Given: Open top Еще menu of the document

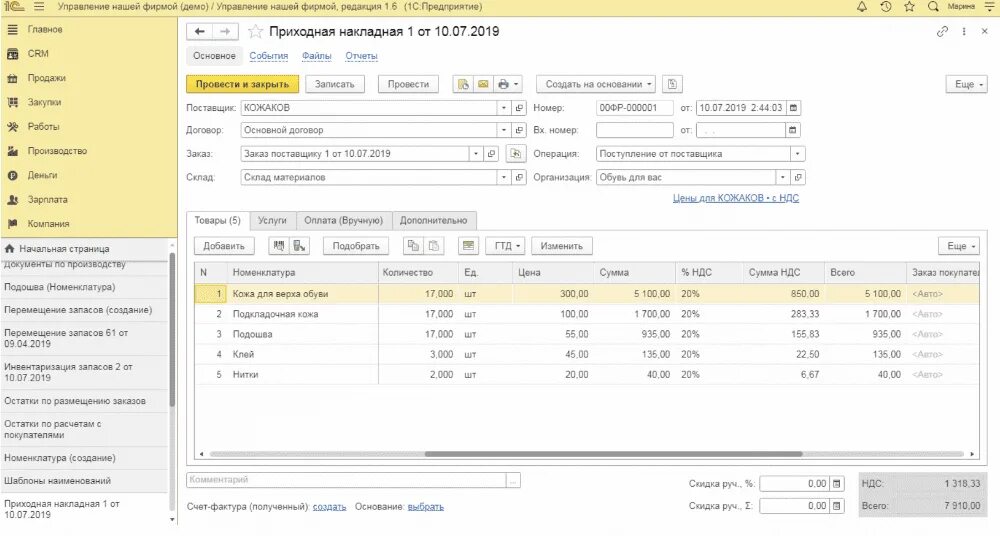Looking at the screenshot, I should coord(967,84).
